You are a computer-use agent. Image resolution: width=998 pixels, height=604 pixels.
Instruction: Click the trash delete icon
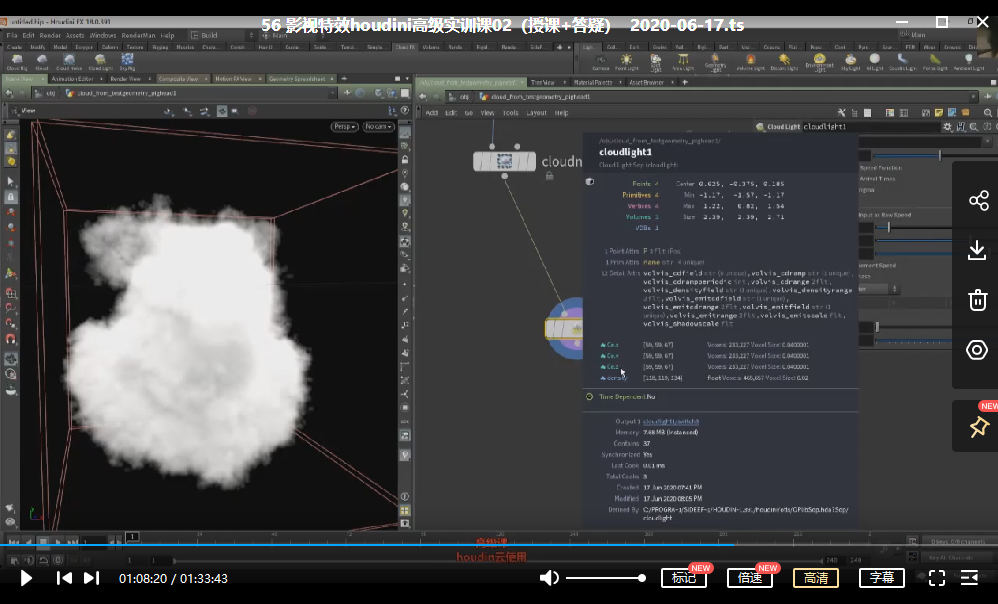point(977,300)
